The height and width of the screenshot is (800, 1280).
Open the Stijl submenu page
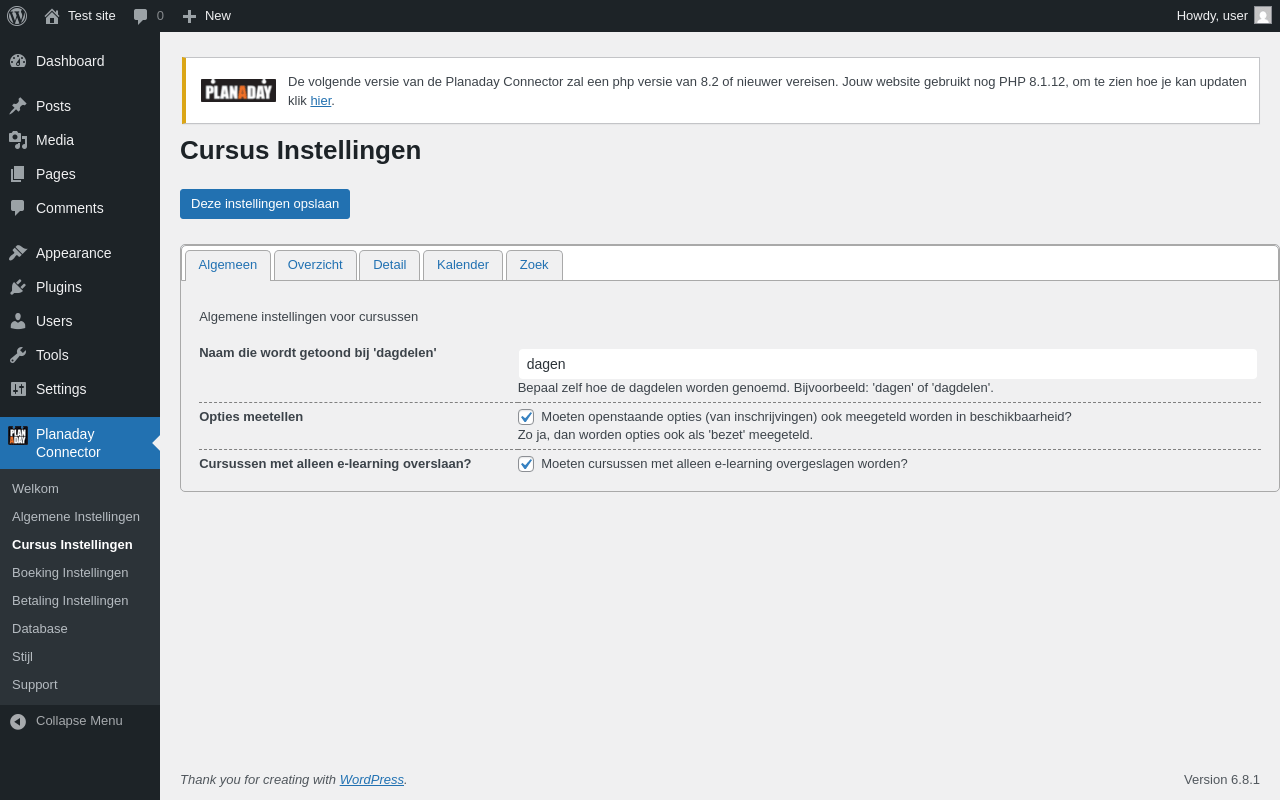pos(22,657)
